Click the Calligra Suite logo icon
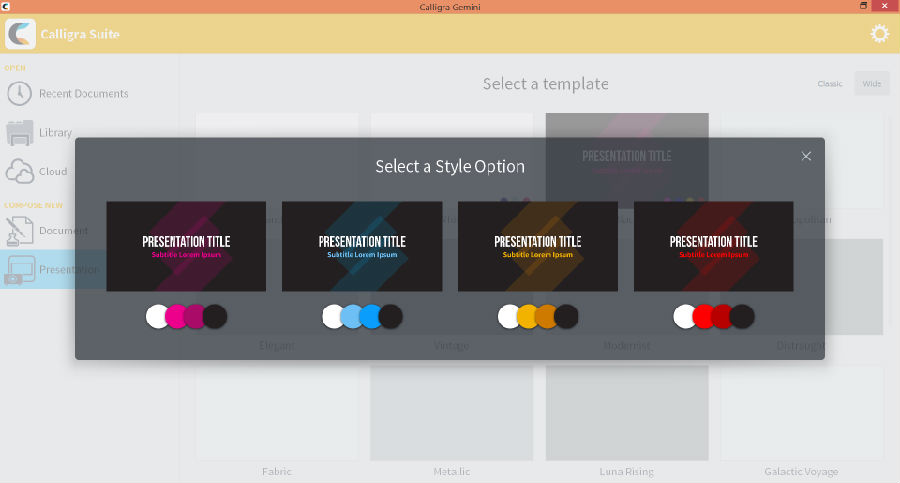This screenshot has width=900, height=483. [x=20, y=34]
